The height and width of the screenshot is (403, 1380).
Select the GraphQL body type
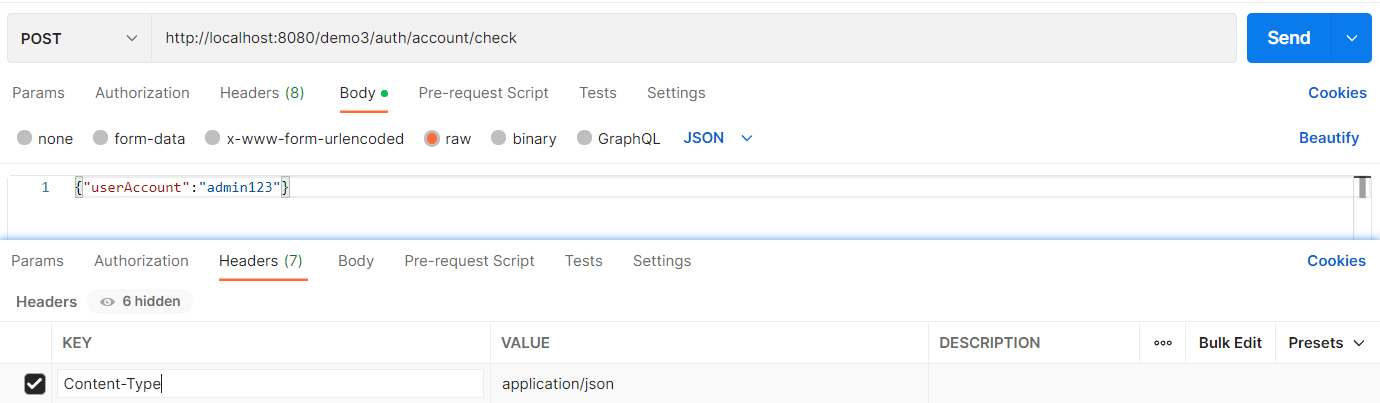point(618,139)
